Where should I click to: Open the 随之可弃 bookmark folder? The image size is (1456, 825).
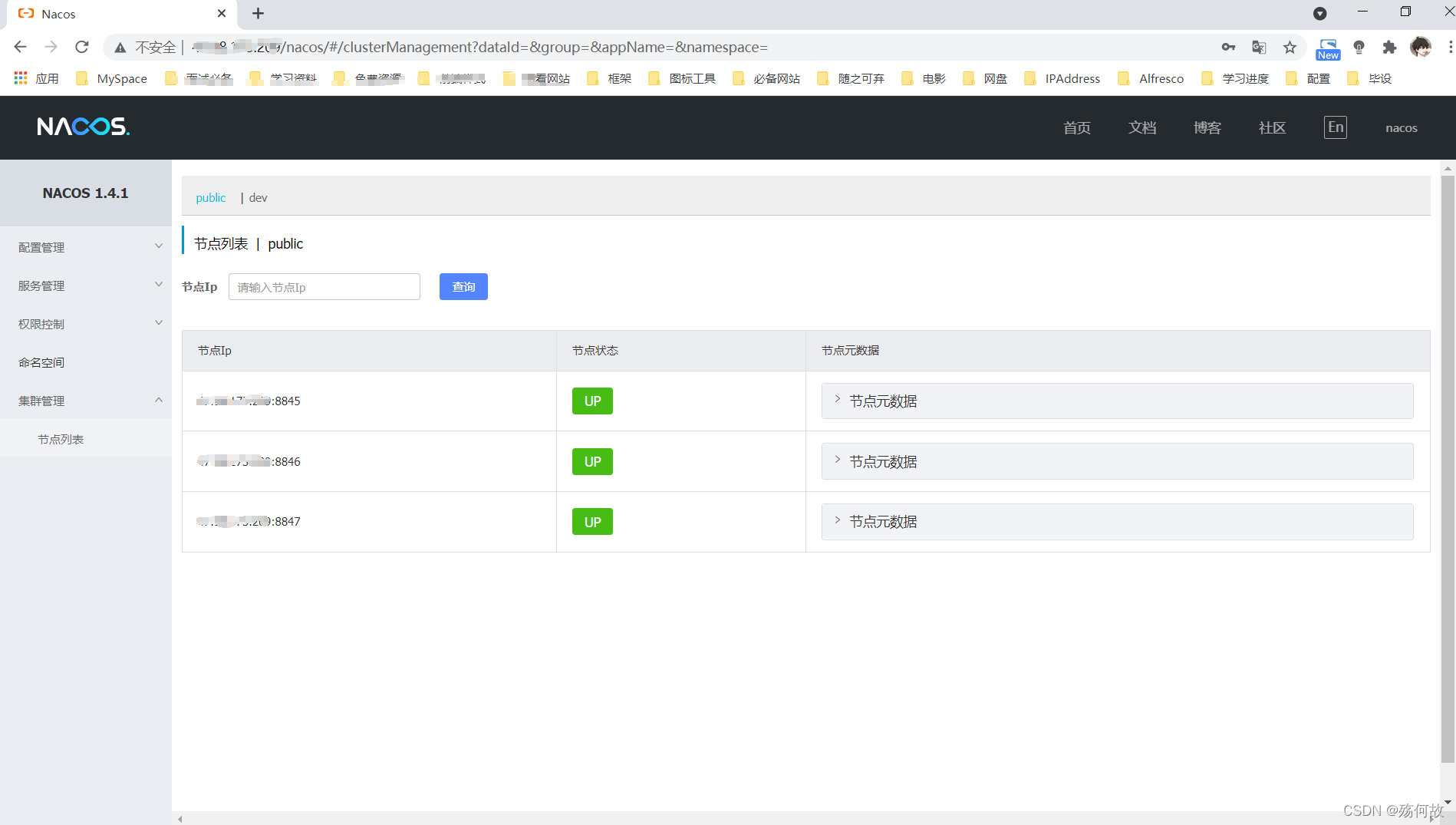point(851,78)
